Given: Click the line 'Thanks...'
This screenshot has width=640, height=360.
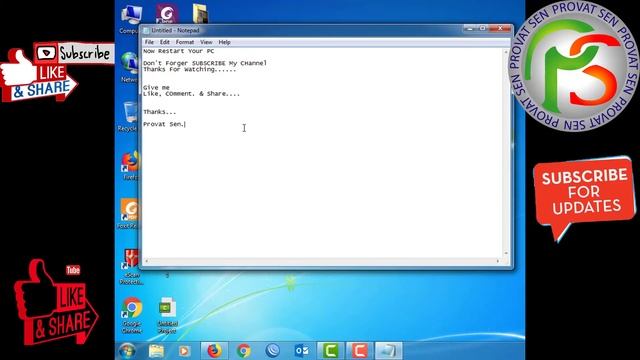Looking at the screenshot, I should tap(160, 112).
